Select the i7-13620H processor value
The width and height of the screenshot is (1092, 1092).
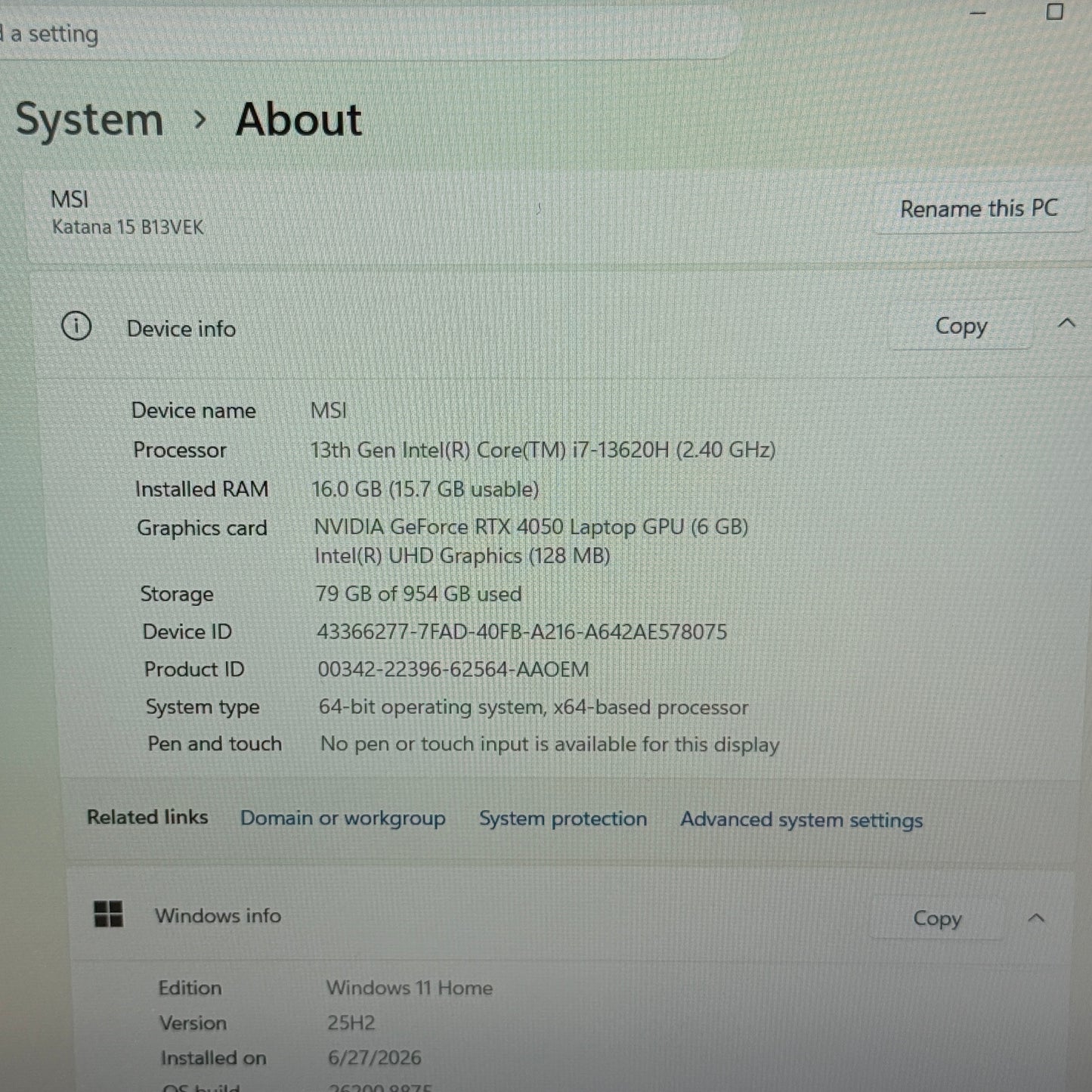(543, 450)
